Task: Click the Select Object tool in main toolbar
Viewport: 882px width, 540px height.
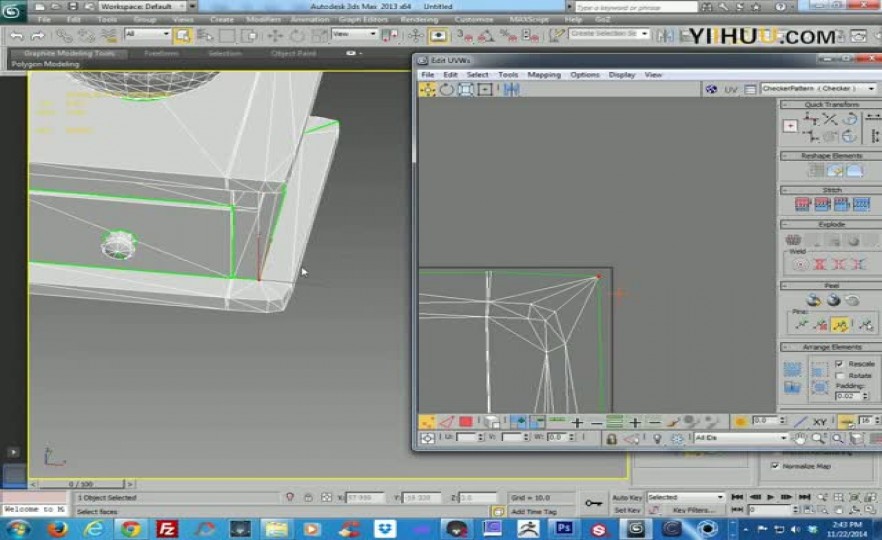Action: pyautogui.click(x=183, y=35)
